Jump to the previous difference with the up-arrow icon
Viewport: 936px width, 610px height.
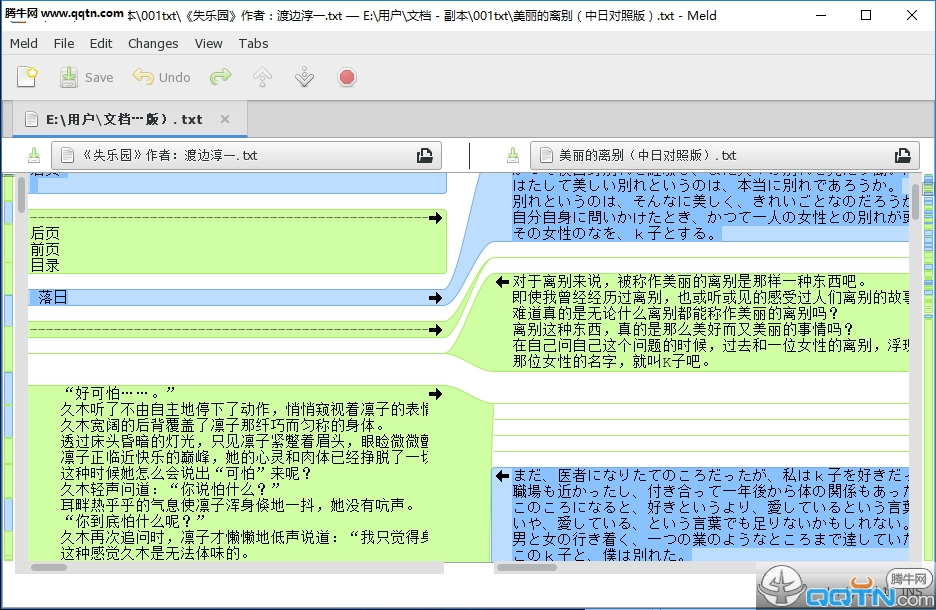click(262, 77)
